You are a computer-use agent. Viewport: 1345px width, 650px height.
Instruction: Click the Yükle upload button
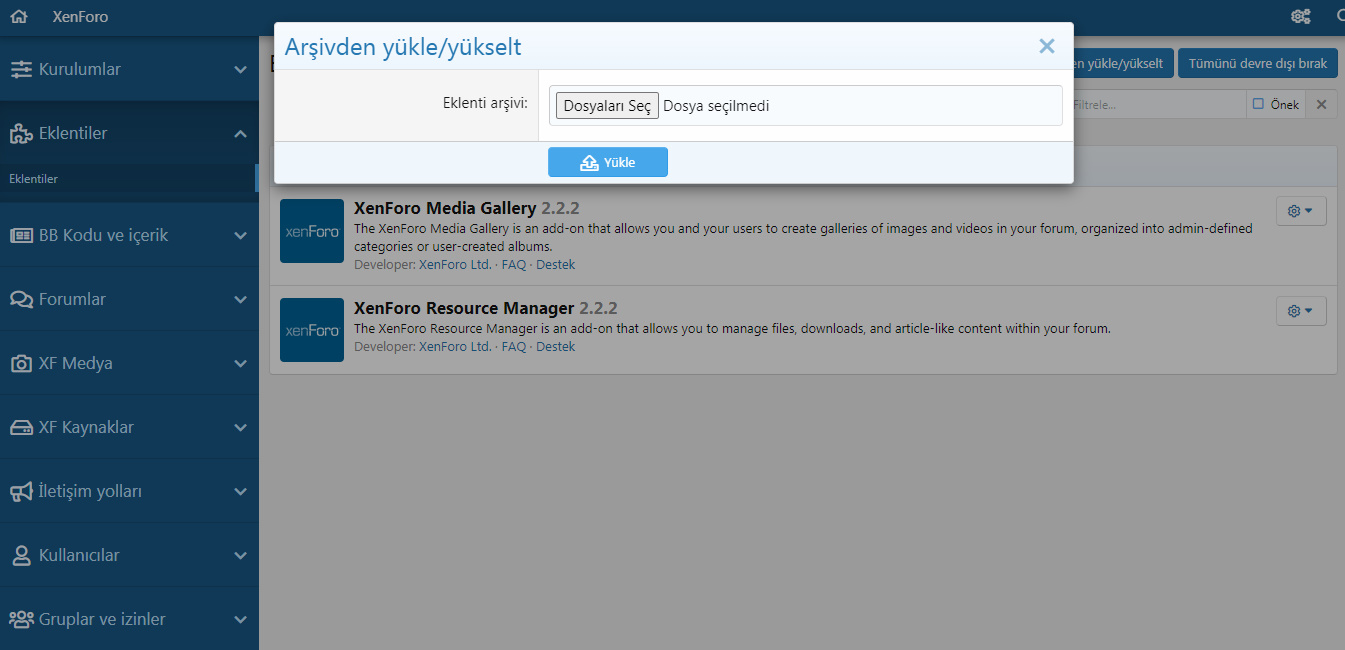[x=607, y=162]
